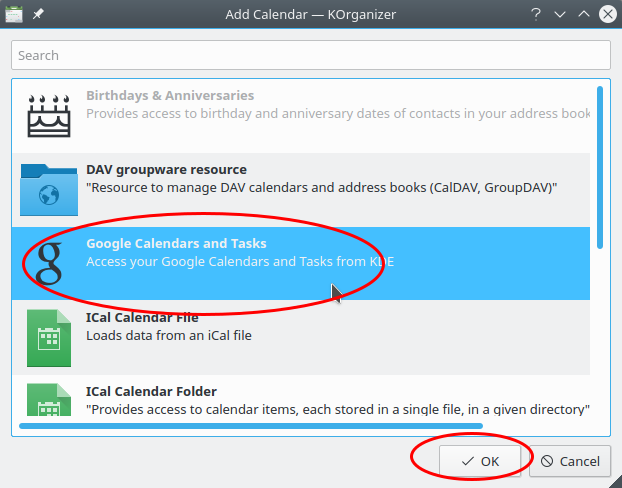Click the KOrganizer app icon in title bar
Image resolution: width=622 pixels, height=488 pixels.
(x=14, y=14)
